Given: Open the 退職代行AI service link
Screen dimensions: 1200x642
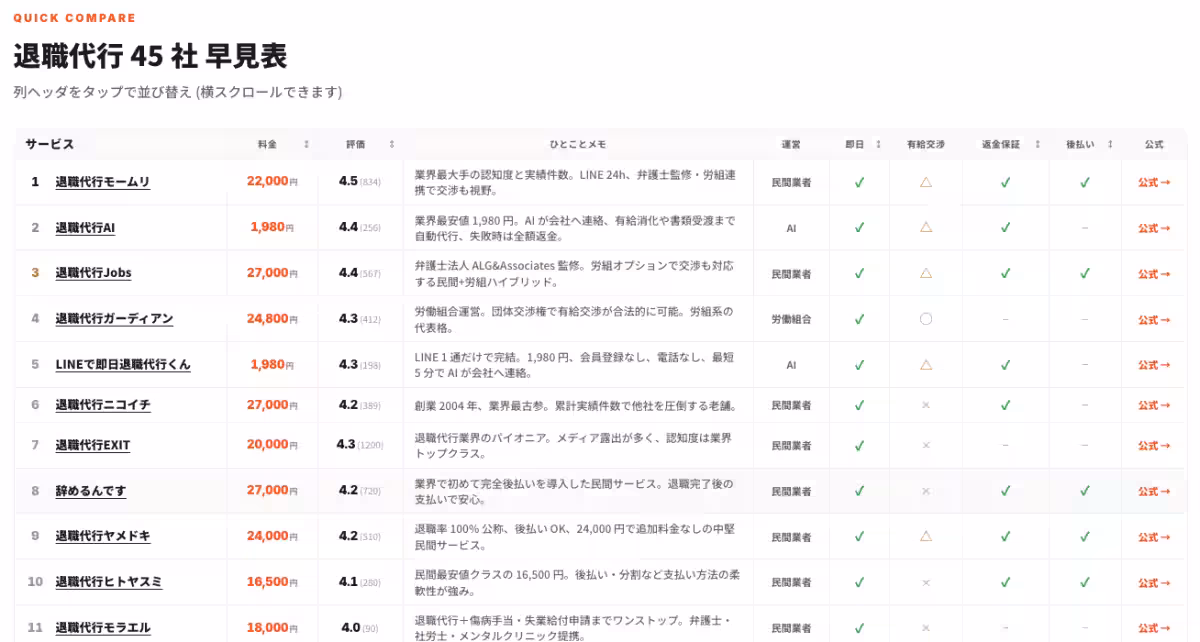Looking at the screenshot, I should pos(85,228).
